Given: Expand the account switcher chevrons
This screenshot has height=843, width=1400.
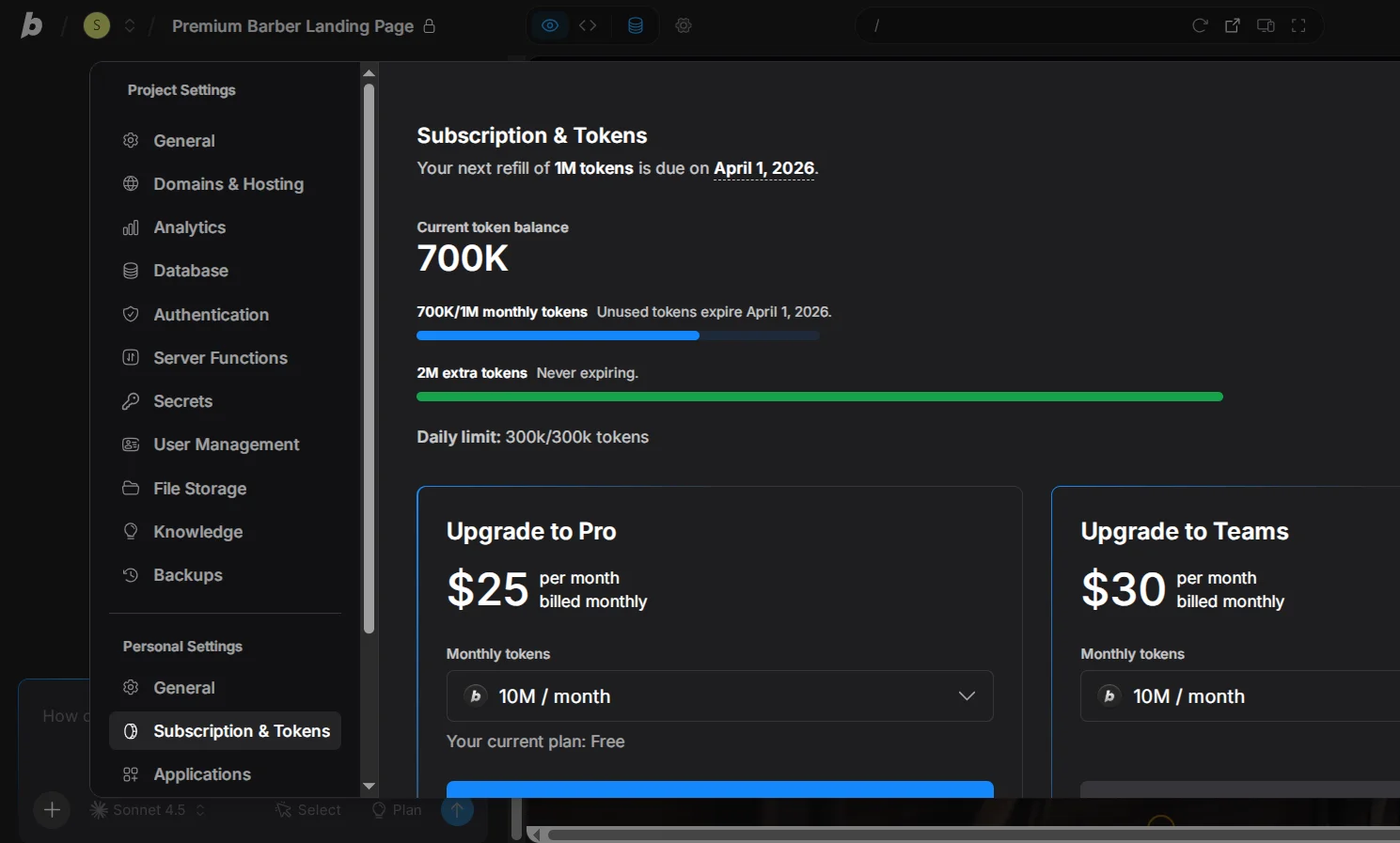Looking at the screenshot, I should (130, 25).
